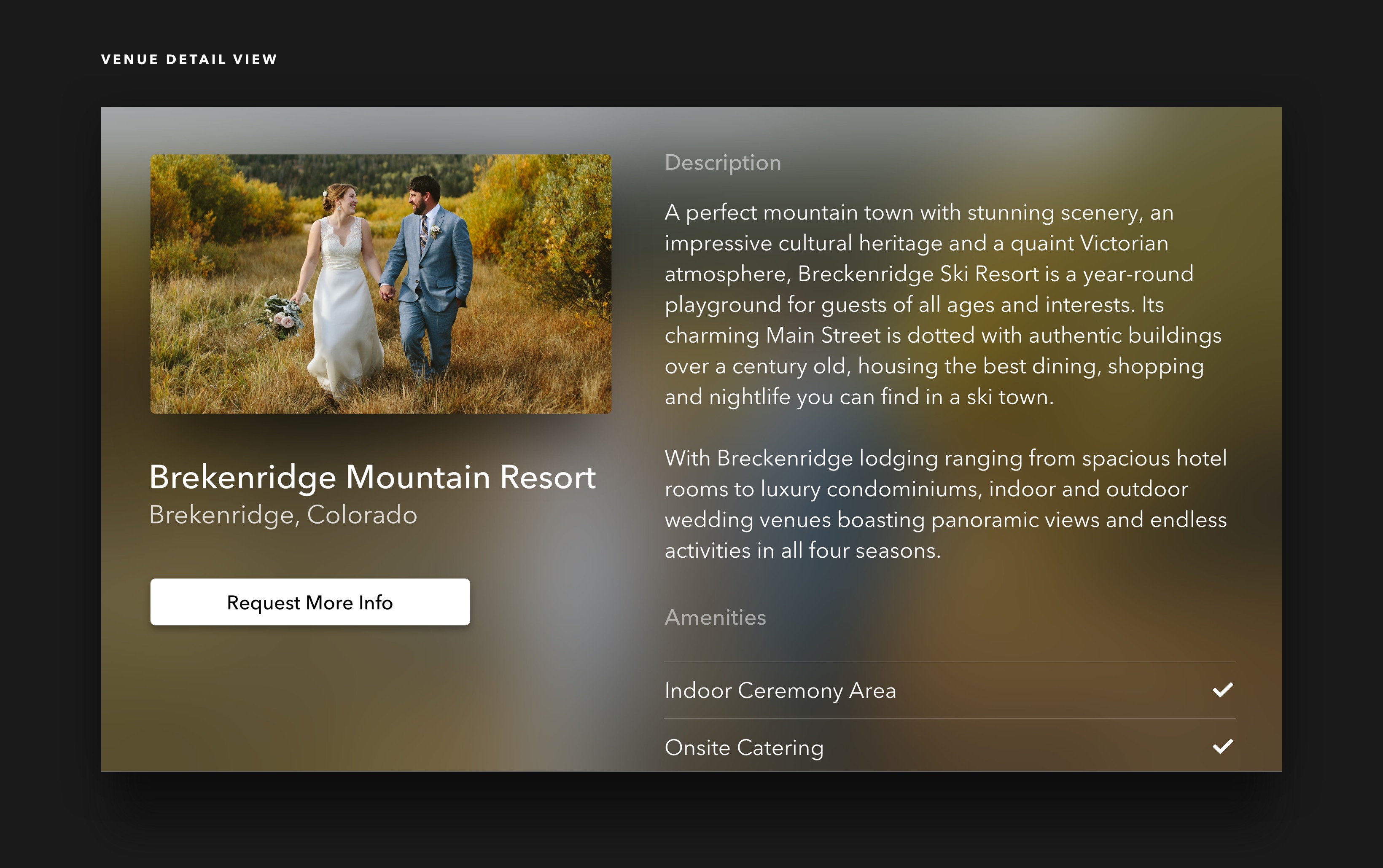
Task: Click the Brekenridge, Colorado location text
Action: point(283,515)
